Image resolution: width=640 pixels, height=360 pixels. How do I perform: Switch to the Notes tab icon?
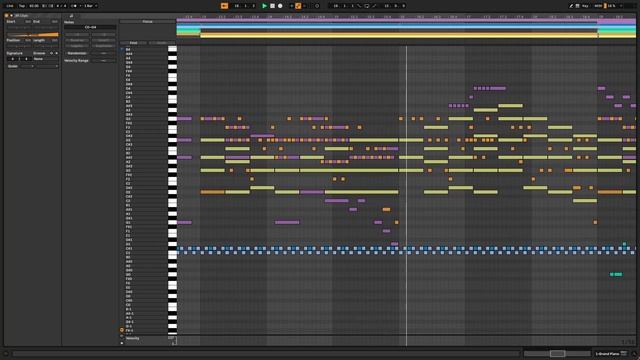[71, 16]
